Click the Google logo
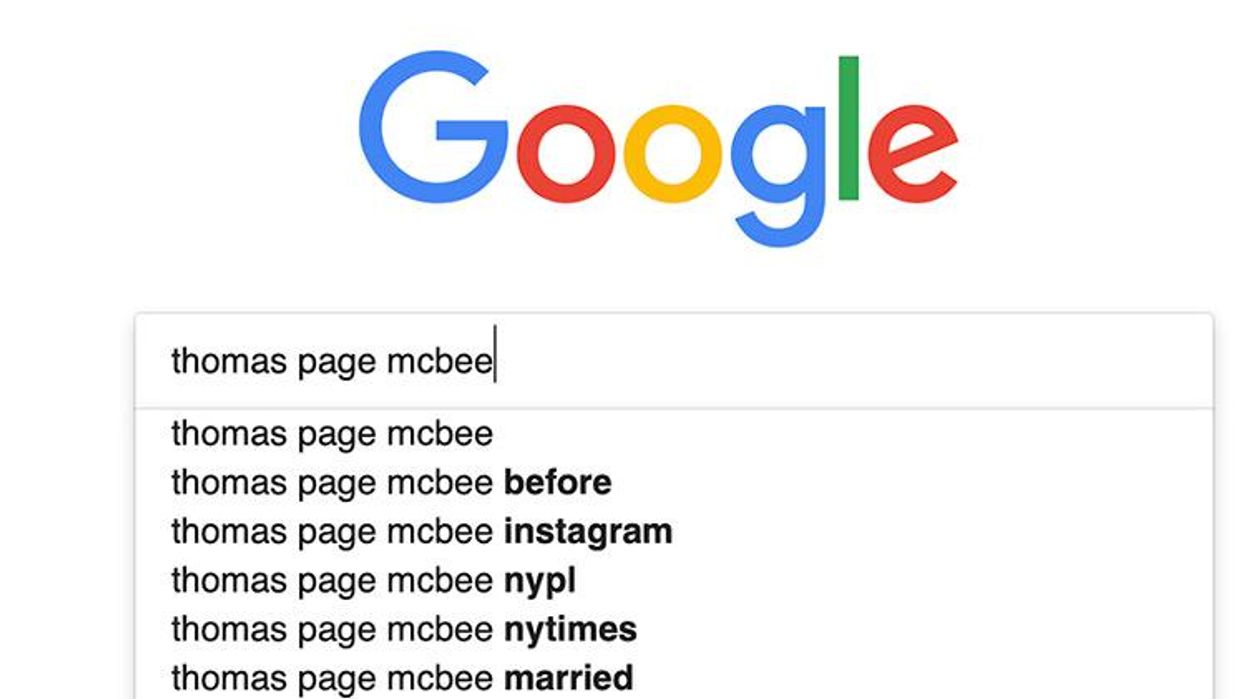1245x699 pixels. 660,140
